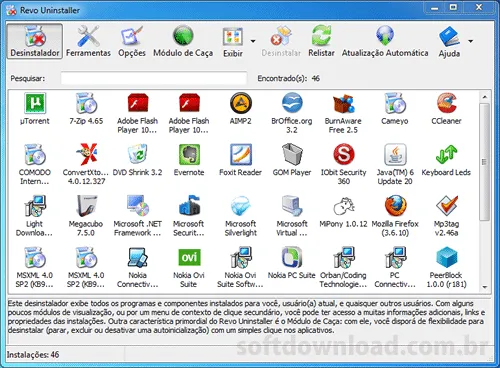Select the Nokia PC Suite icon

click(292, 257)
